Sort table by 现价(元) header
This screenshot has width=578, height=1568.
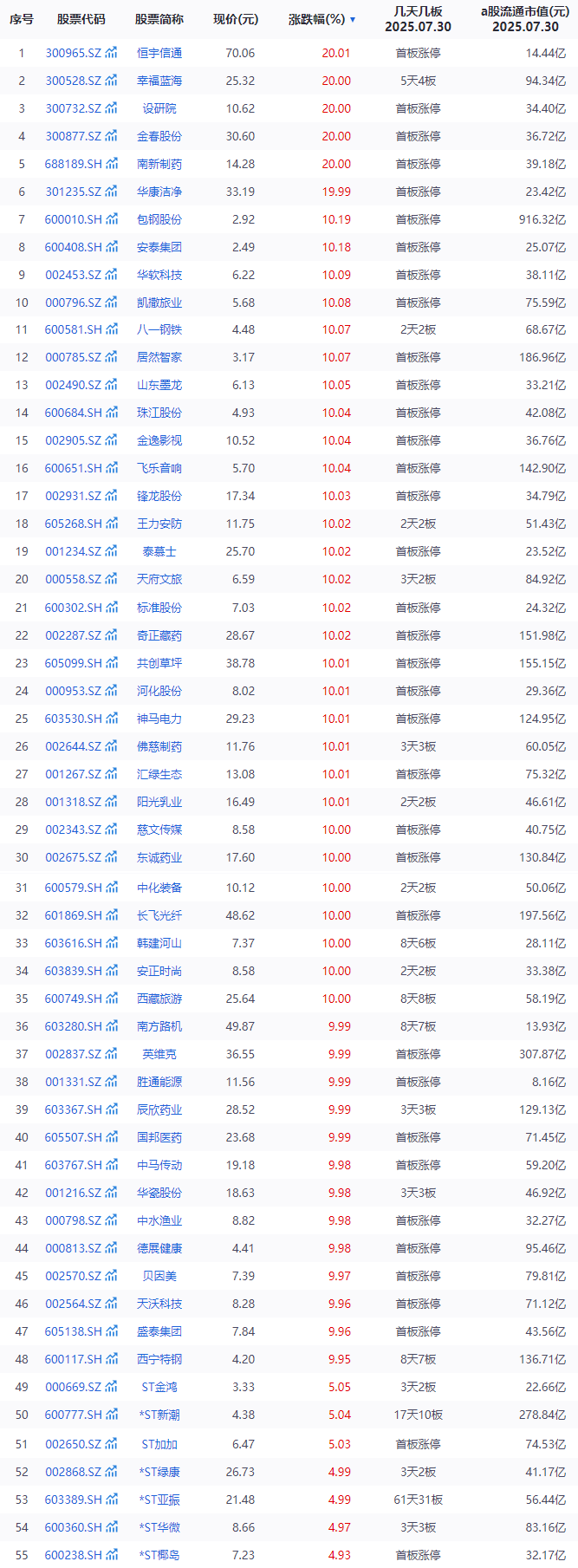point(236,19)
